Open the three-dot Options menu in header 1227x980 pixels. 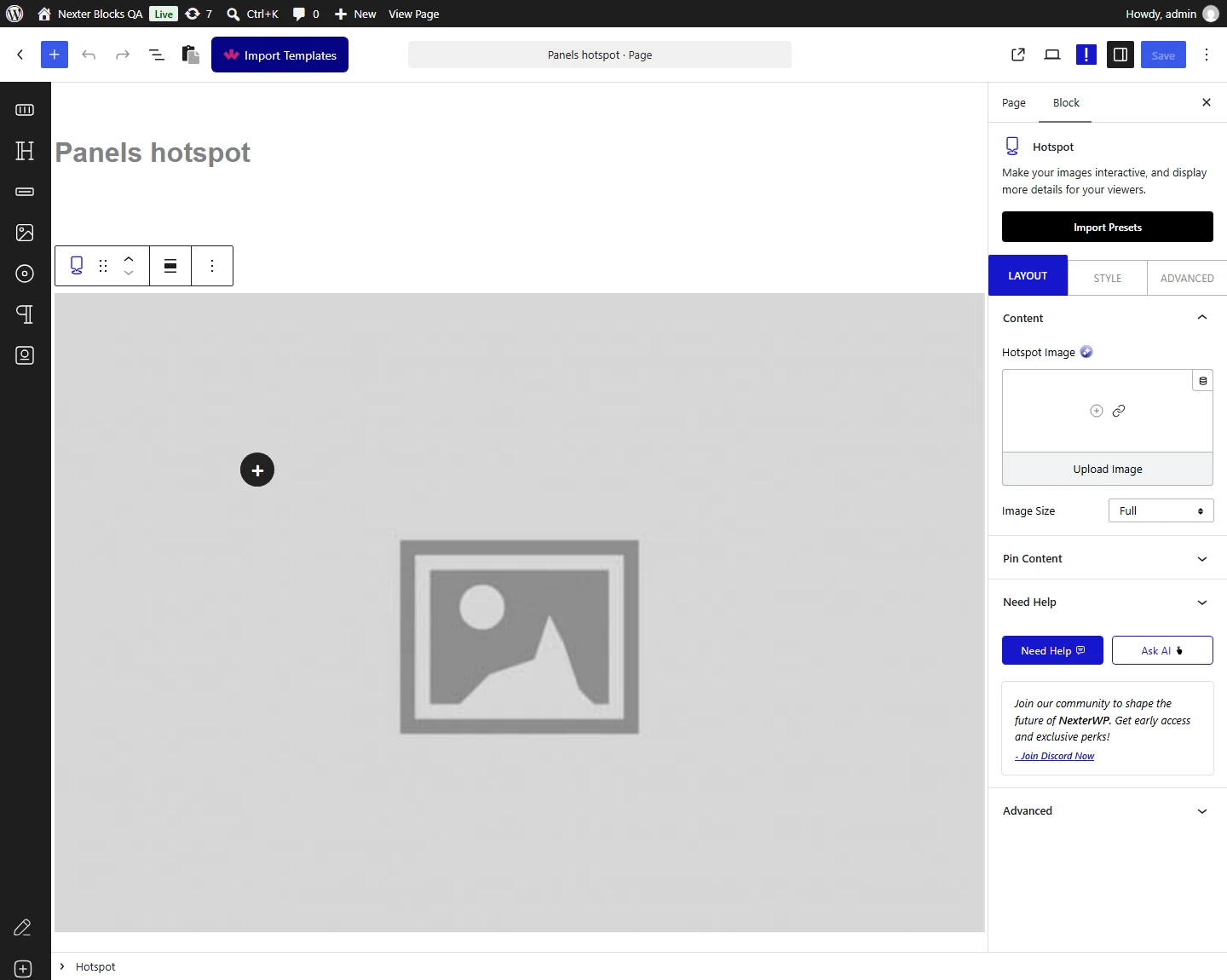[x=1207, y=55]
